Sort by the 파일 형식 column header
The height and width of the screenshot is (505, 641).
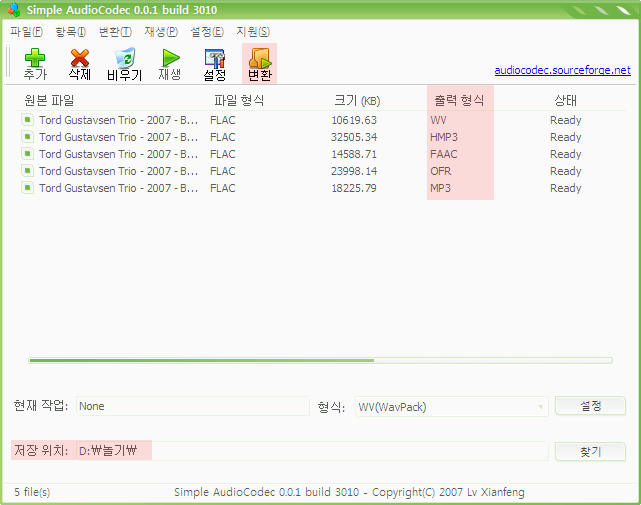[239, 100]
